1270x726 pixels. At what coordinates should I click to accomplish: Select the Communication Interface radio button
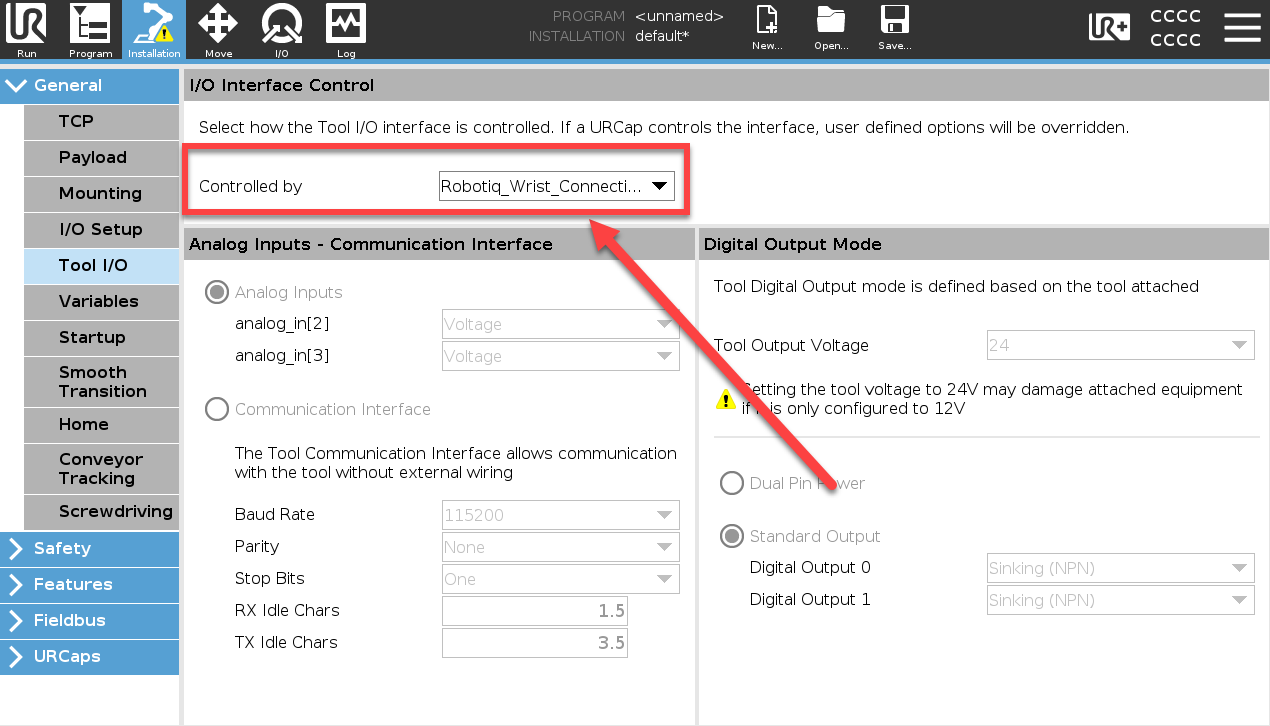coord(216,409)
